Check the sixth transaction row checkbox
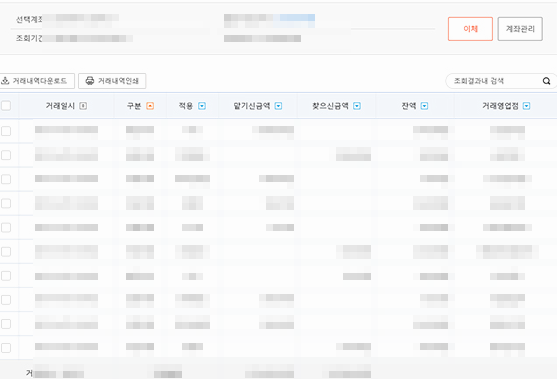557x379 pixels. (x=6, y=251)
